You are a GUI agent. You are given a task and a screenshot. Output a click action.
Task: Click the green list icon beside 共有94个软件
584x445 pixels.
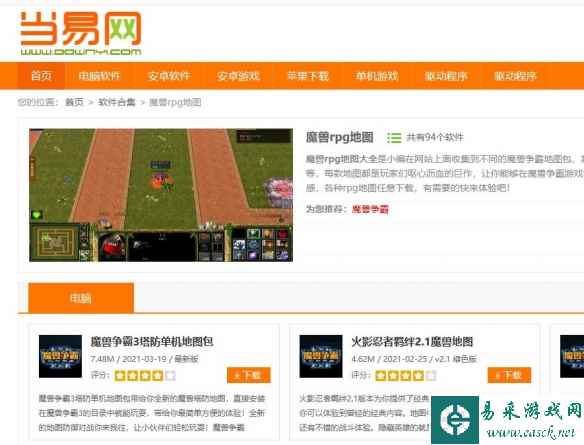coord(394,138)
